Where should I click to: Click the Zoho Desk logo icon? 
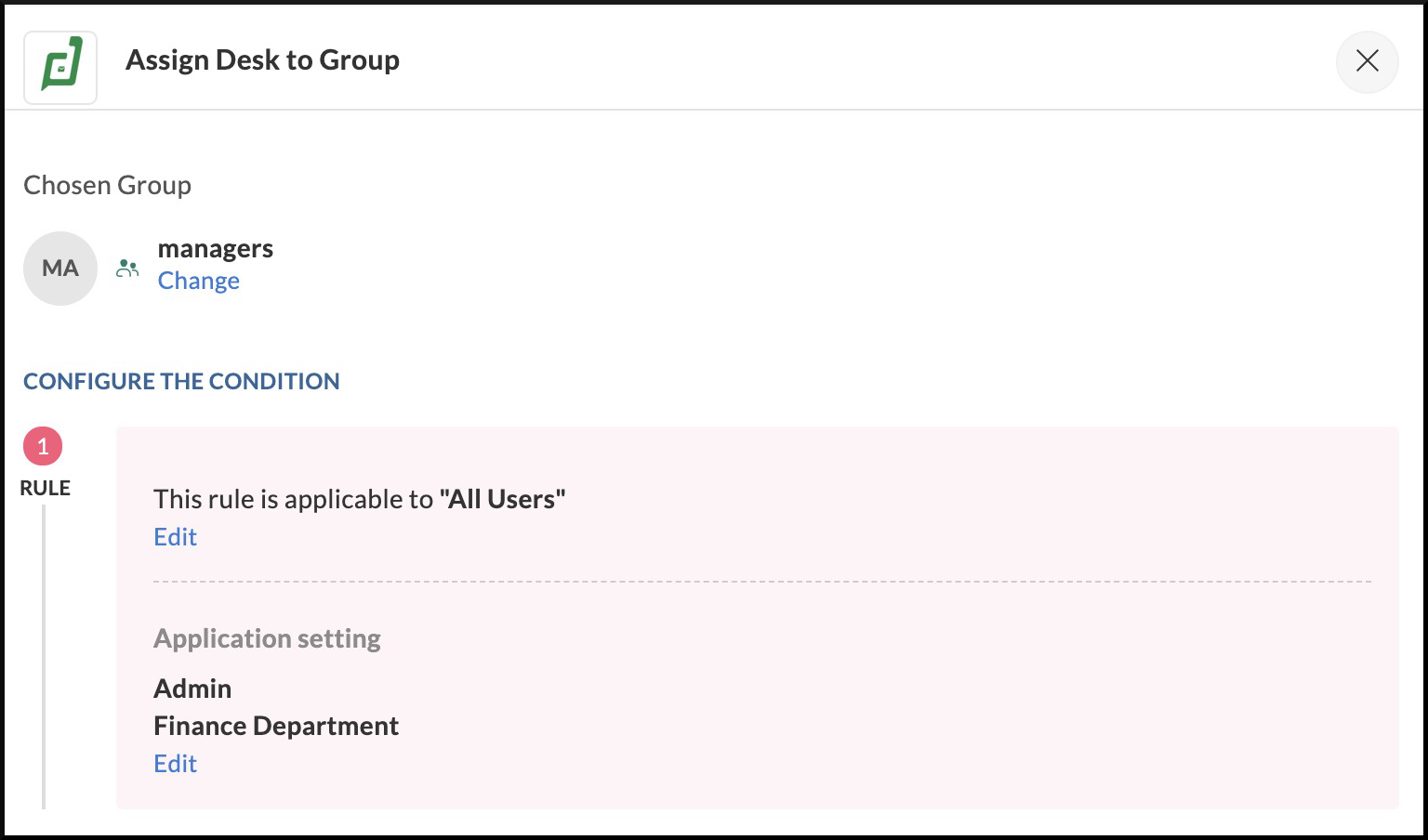60,66
